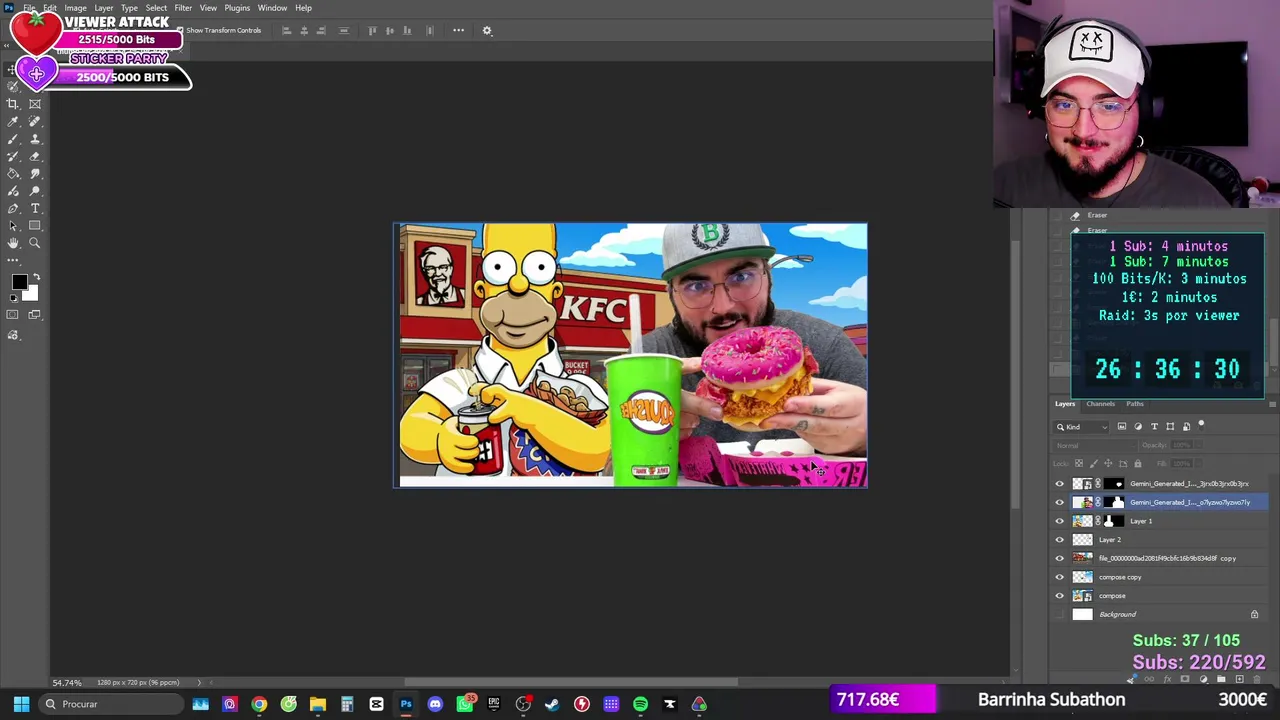Open status bar info arrow
The image size is (1280, 720).
pyautogui.click(x=199, y=683)
